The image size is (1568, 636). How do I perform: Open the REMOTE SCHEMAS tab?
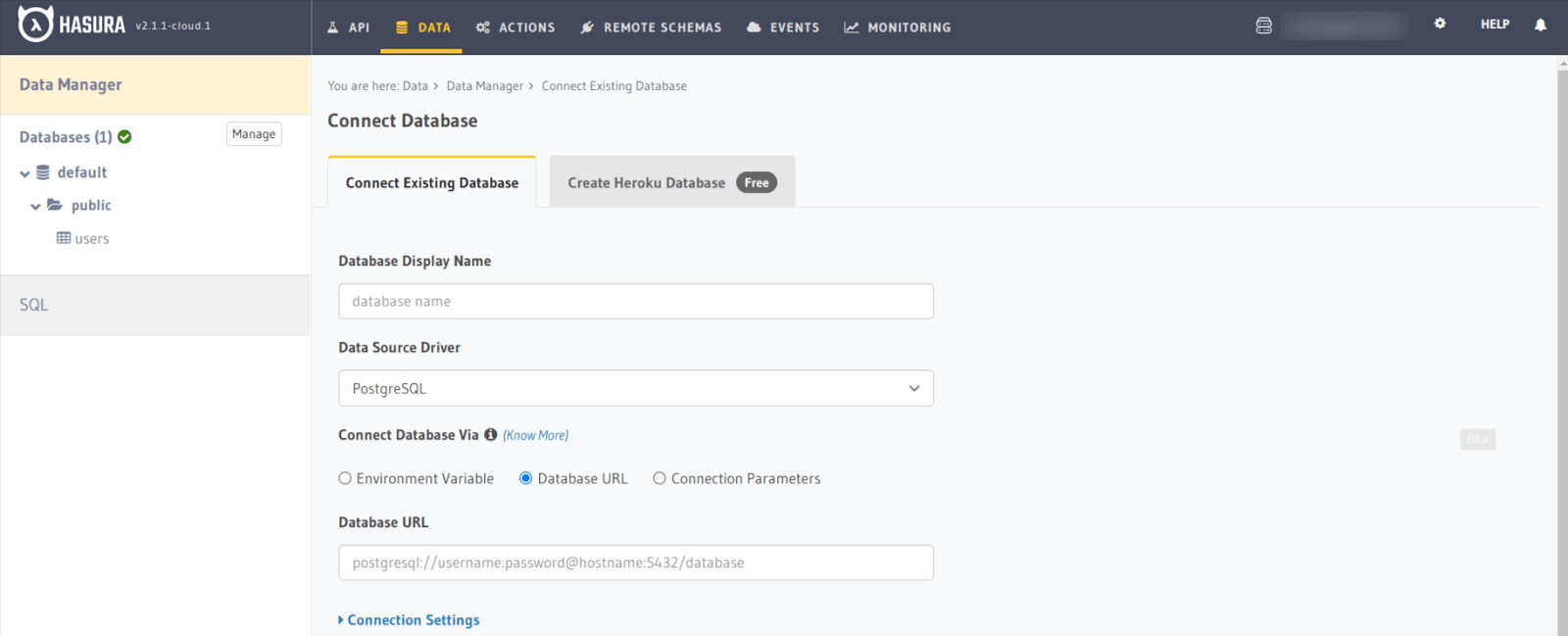(x=651, y=27)
